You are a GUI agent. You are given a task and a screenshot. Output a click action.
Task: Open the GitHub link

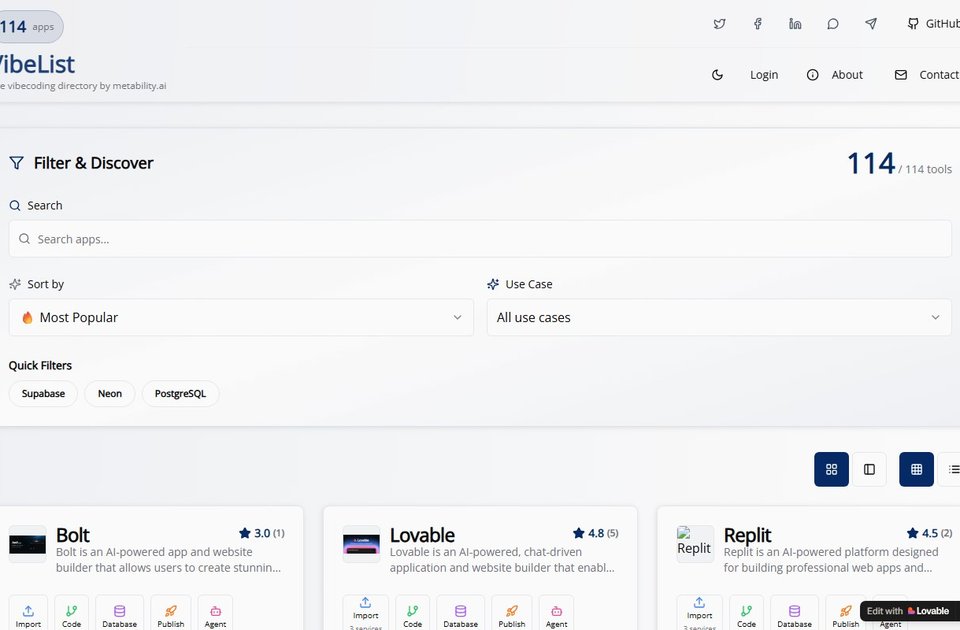[x=933, y=24]
